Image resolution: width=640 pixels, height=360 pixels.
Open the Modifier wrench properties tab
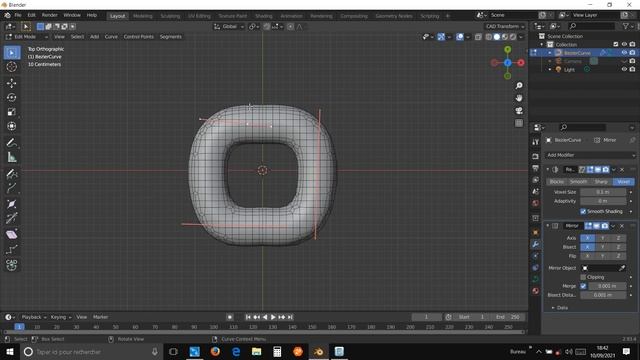pyautogui.click(x=536, y=244)
